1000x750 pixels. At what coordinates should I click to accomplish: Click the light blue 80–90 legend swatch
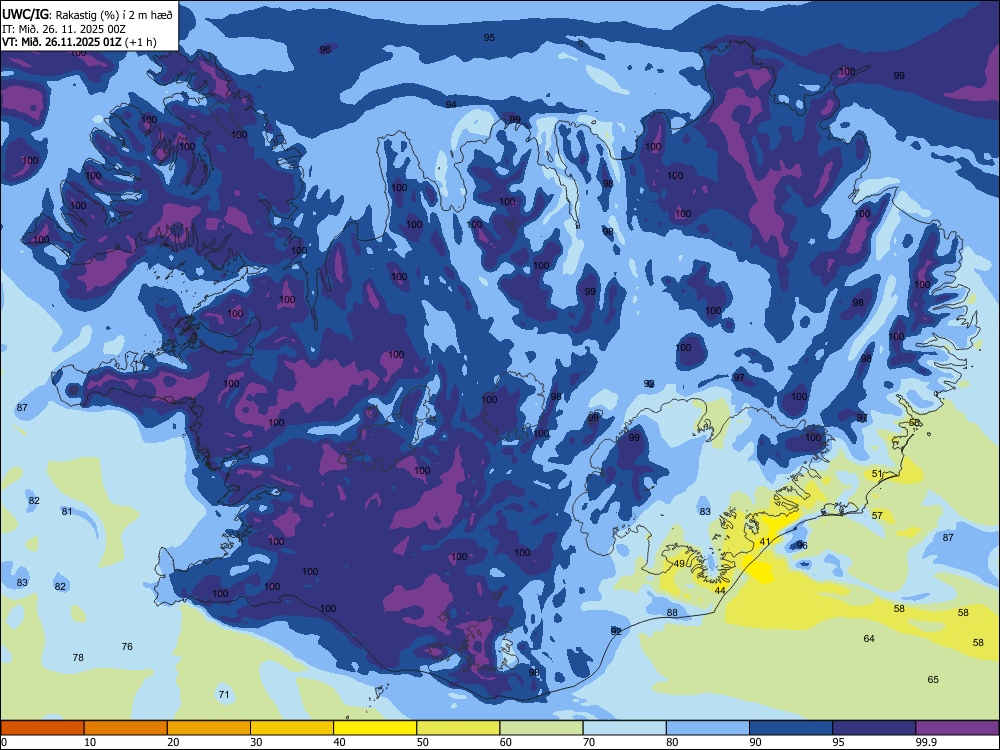(x=708, y=728)
